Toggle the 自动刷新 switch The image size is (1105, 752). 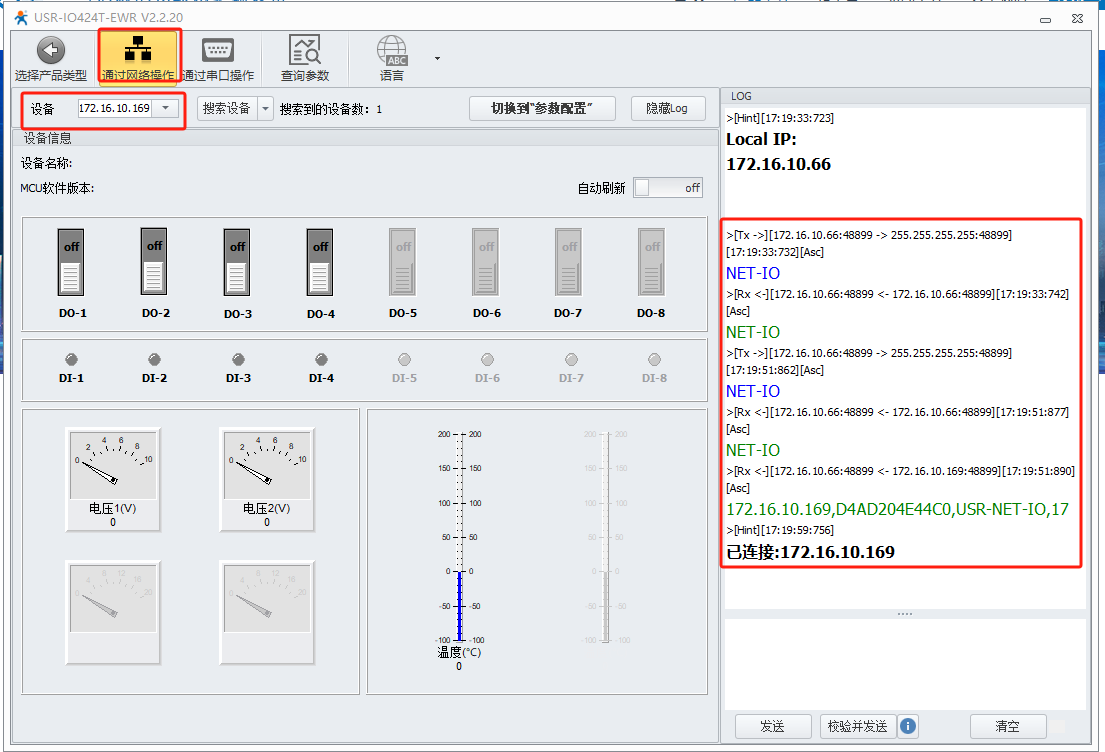pos(668,188)
